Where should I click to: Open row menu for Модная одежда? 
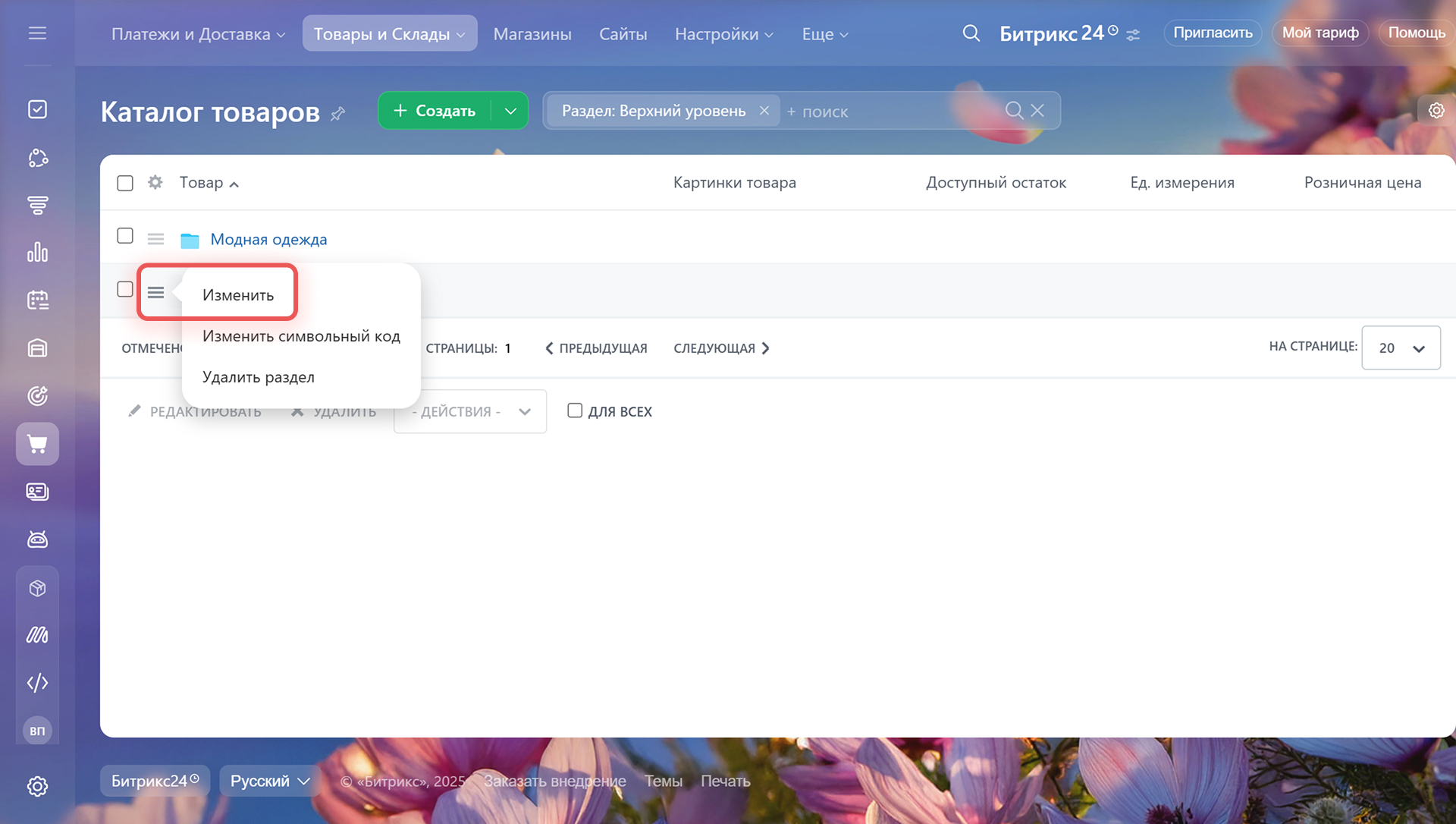pyautogui.click(x=155, y=239)
